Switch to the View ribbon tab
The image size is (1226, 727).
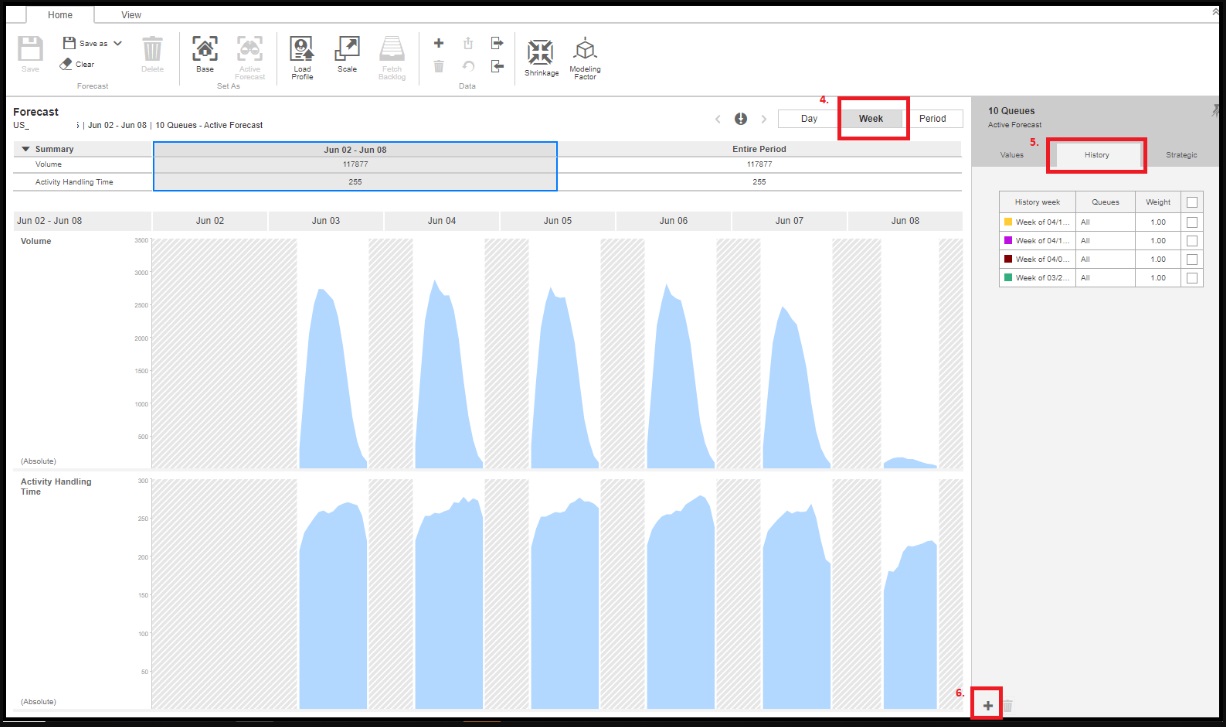(131, 15)
